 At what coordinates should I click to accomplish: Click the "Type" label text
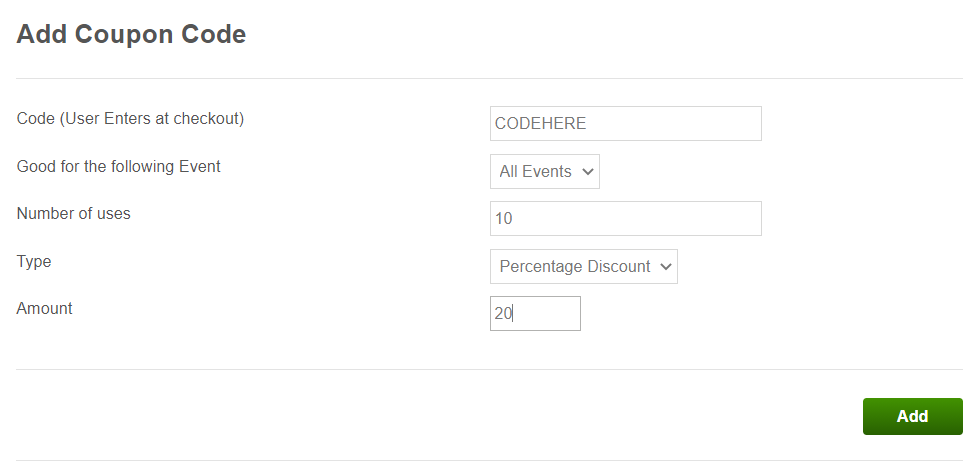click(34, 261)
